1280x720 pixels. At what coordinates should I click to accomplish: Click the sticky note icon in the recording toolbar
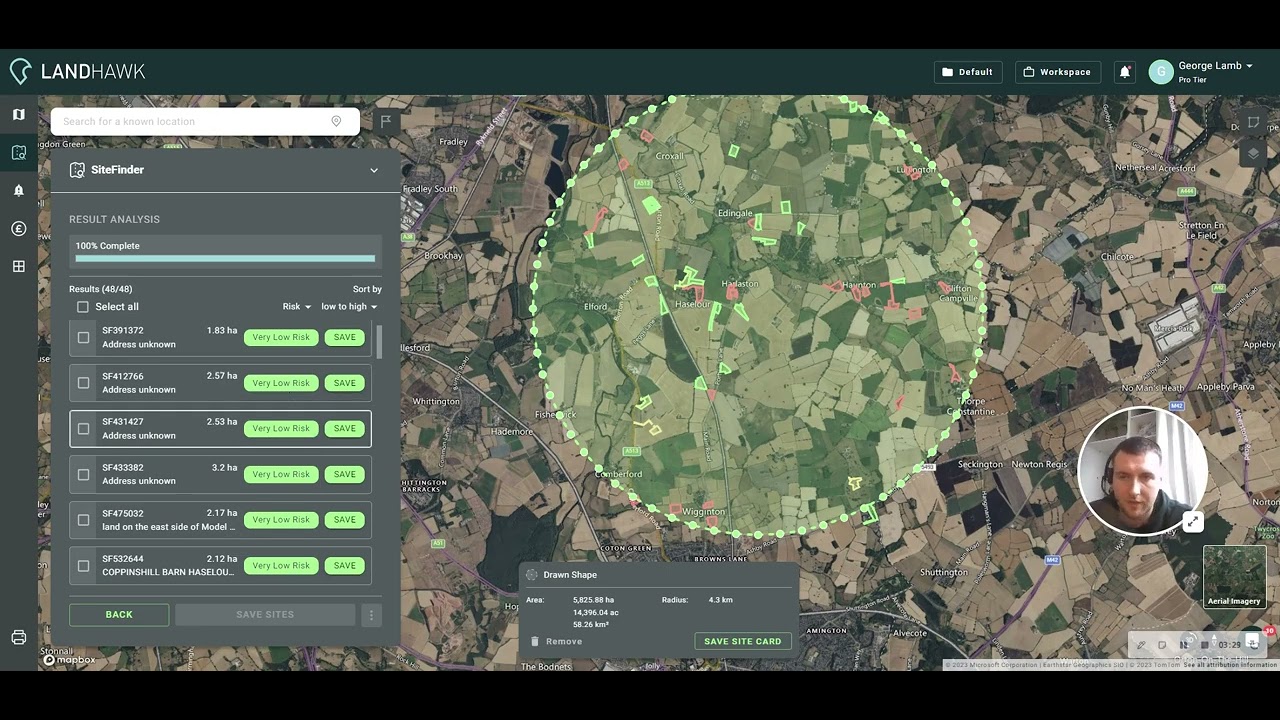[x=1162, y=645]
